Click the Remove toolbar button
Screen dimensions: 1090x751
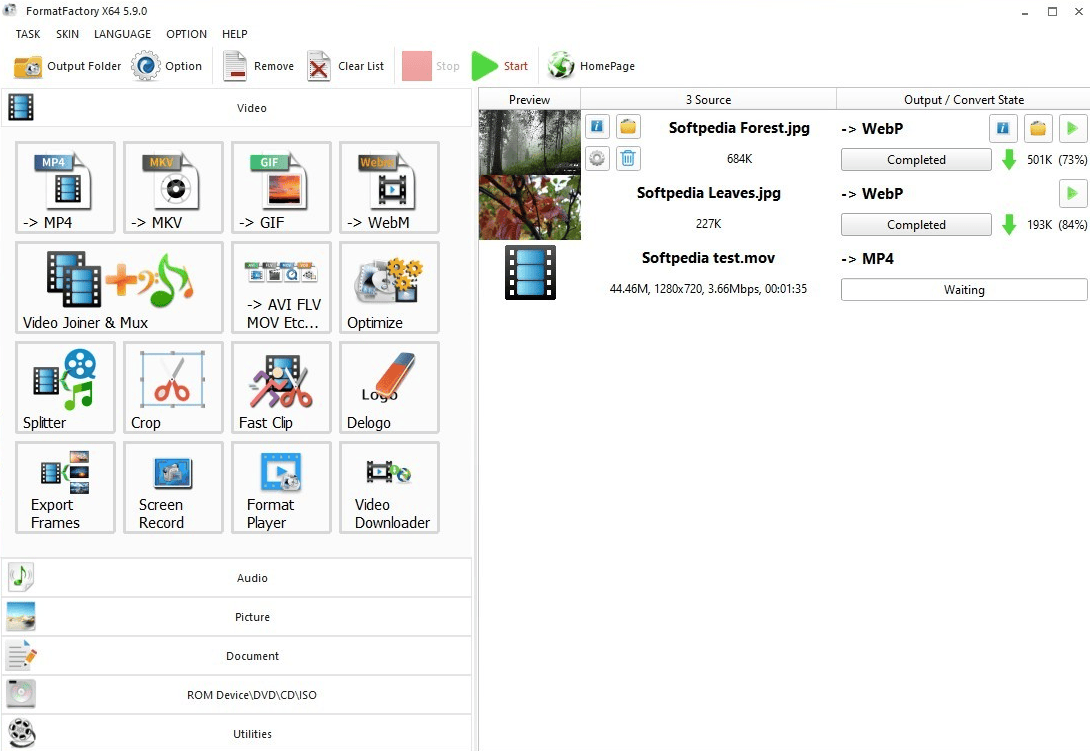pos(259,66)
